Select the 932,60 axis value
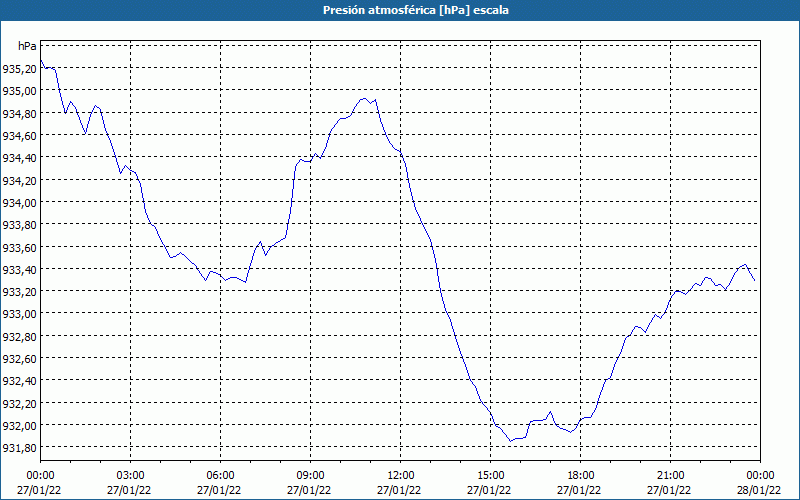Viewport: 800px width, 500px height. point(19,359)
